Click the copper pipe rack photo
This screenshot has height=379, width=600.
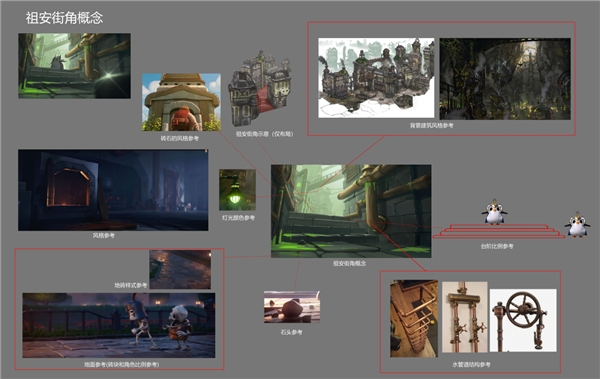(414, 319)
